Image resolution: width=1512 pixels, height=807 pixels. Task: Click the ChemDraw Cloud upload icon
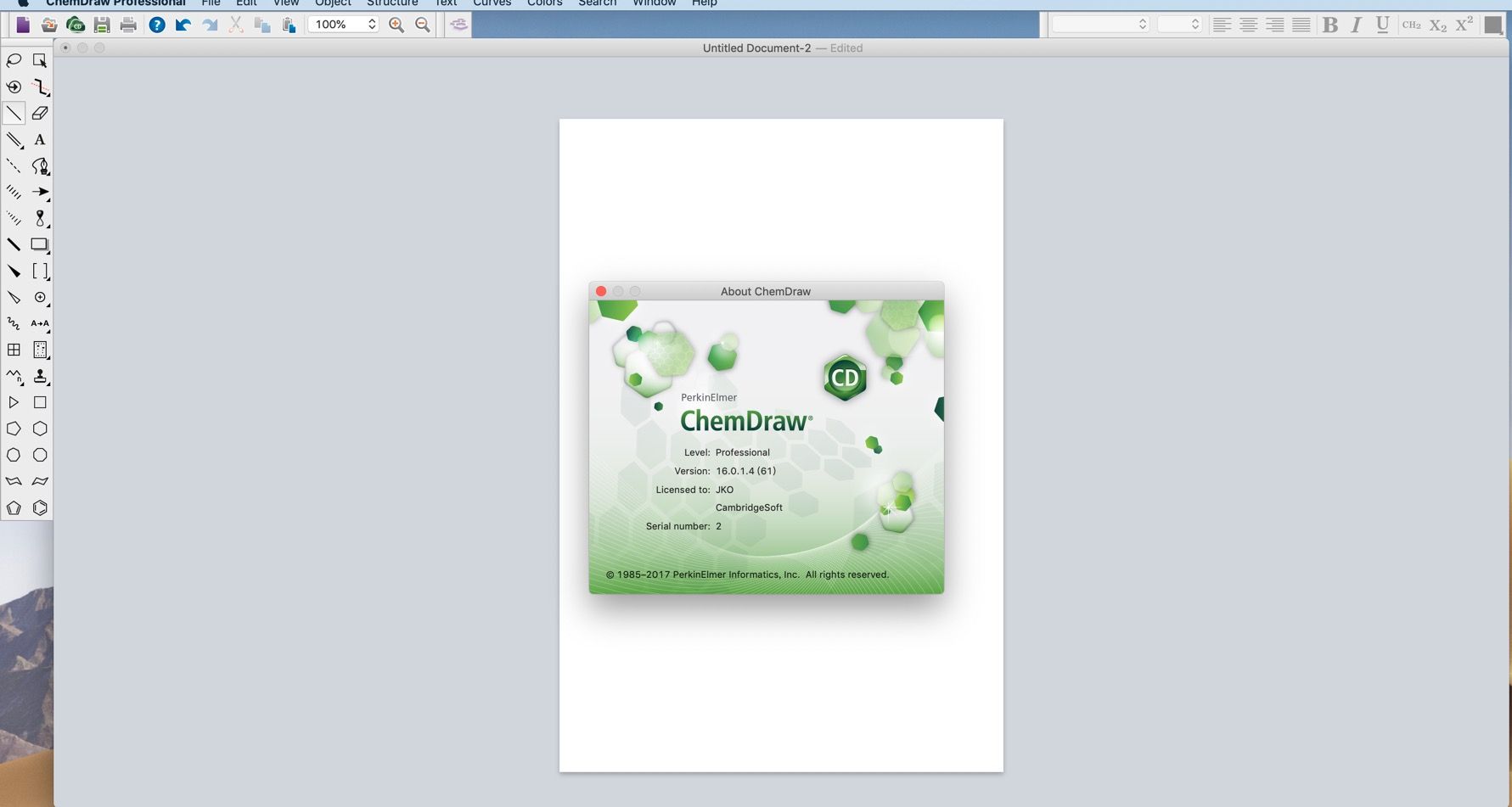[x=76, y=25]
